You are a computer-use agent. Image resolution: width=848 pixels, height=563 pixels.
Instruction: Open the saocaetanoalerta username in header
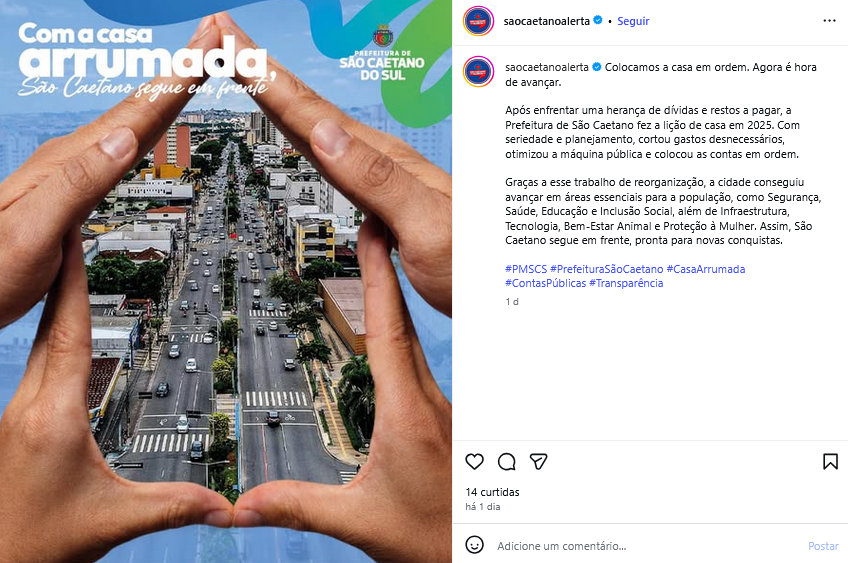click(x=546, y=21)
